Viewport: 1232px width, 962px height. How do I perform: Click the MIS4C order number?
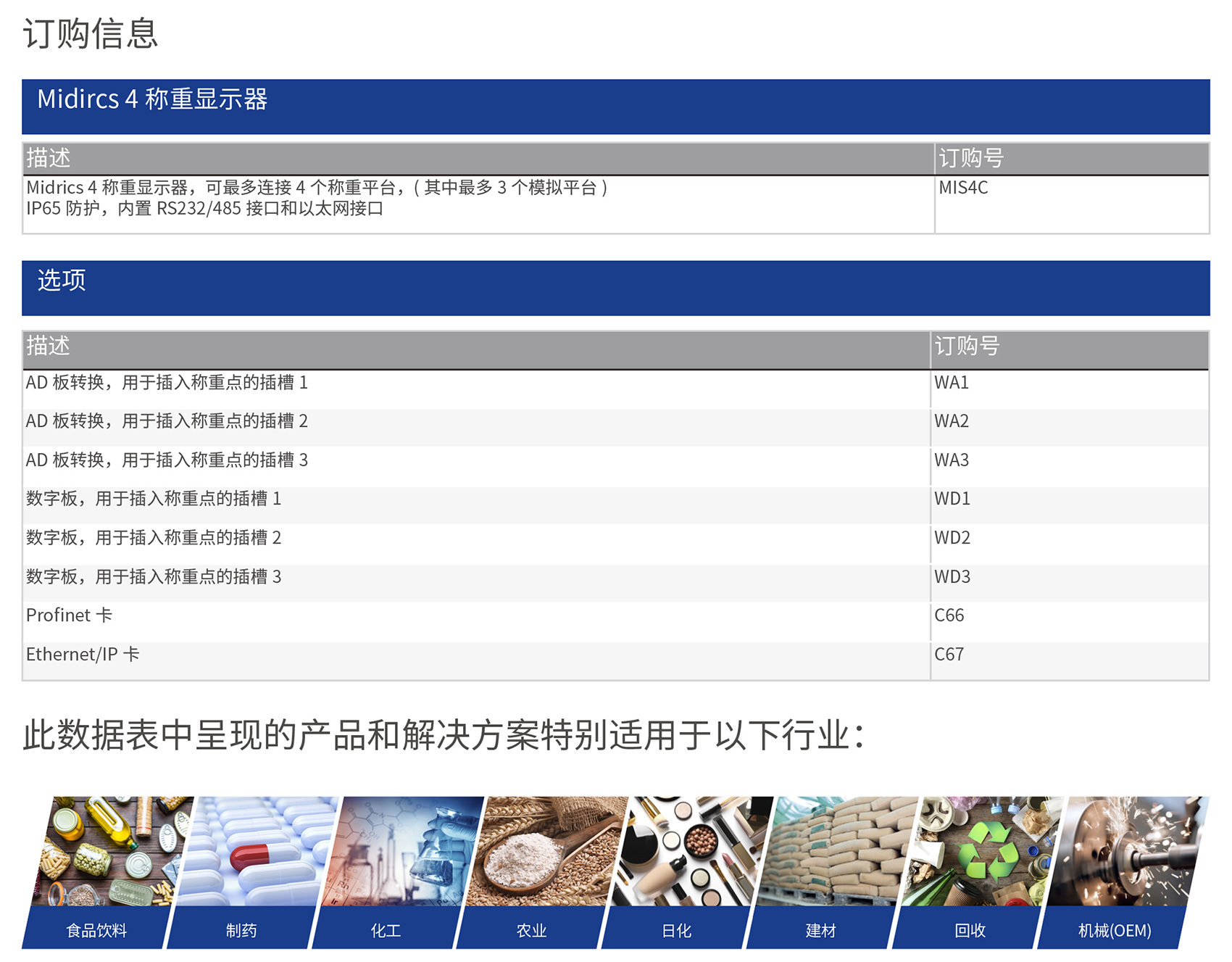[x=963, y=188]
